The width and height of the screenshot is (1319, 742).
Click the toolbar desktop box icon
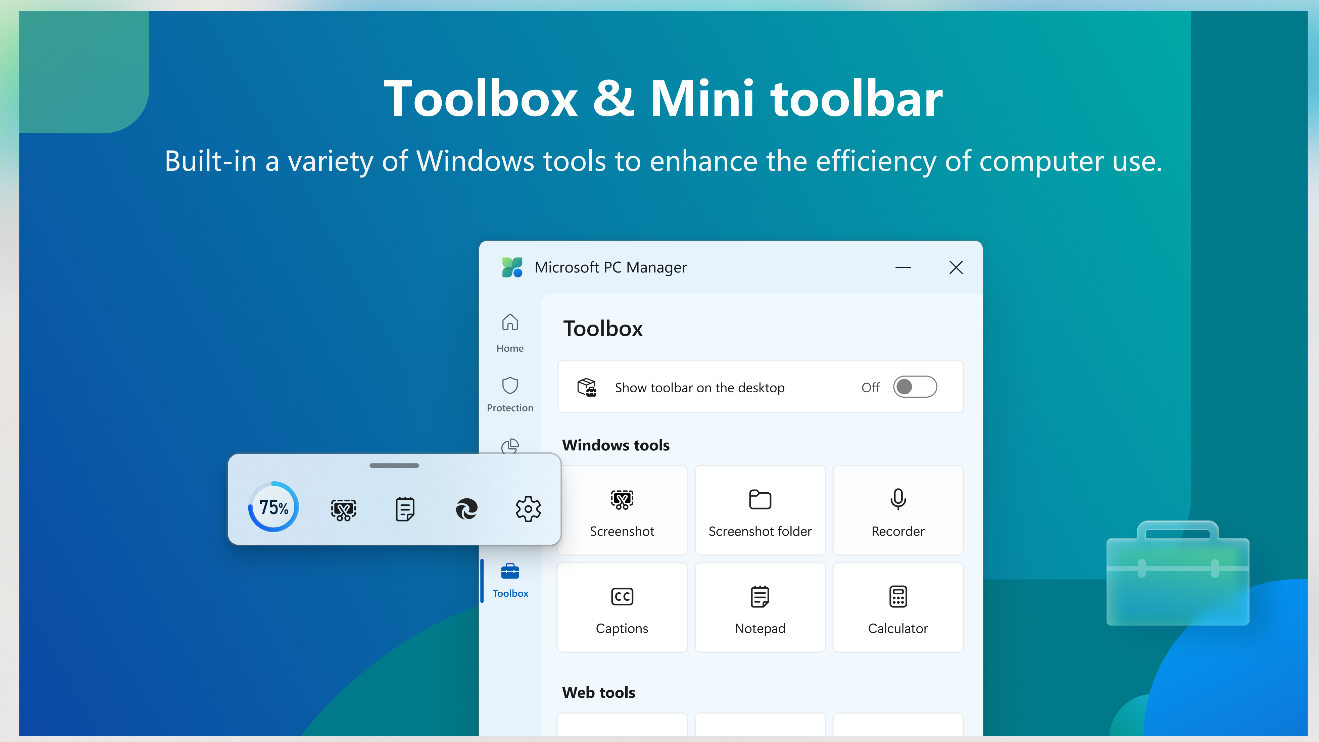click(x=587, y=387)
